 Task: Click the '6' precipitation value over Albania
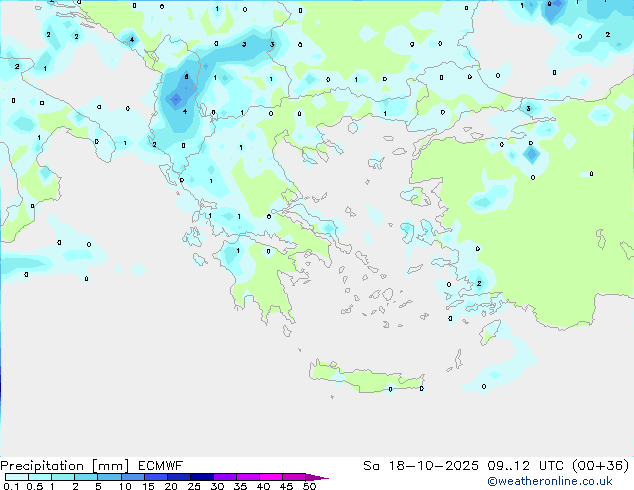[x=186, y=76]
